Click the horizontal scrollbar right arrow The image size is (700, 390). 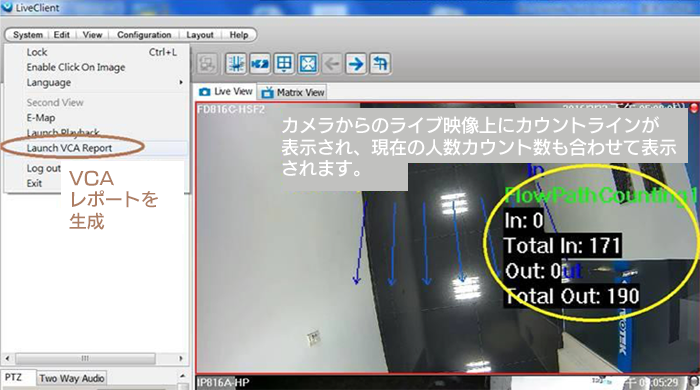click(x=180, y=358)
